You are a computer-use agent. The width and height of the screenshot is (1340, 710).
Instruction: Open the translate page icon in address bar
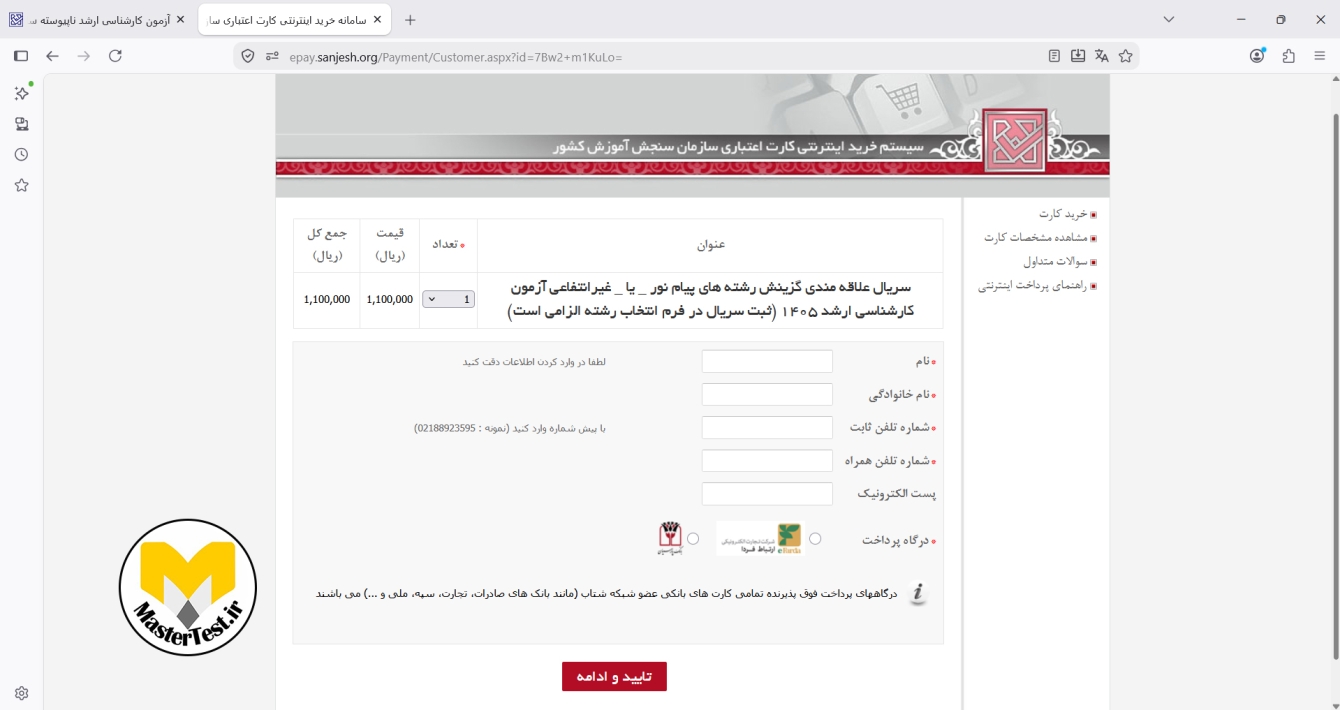[x=1102, y=56]
